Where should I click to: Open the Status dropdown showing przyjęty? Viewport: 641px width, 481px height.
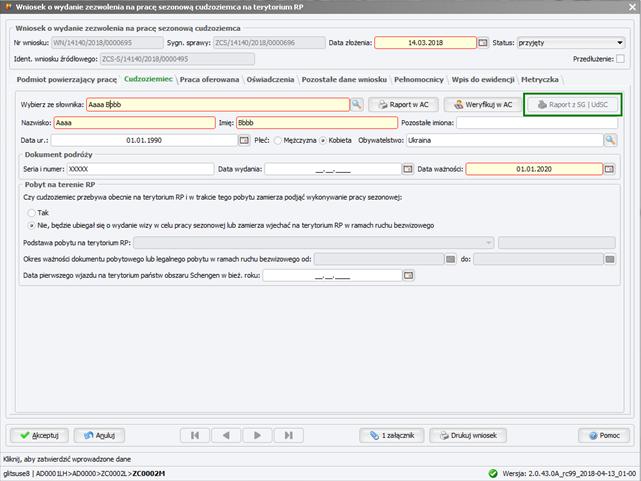pos(571,43)
